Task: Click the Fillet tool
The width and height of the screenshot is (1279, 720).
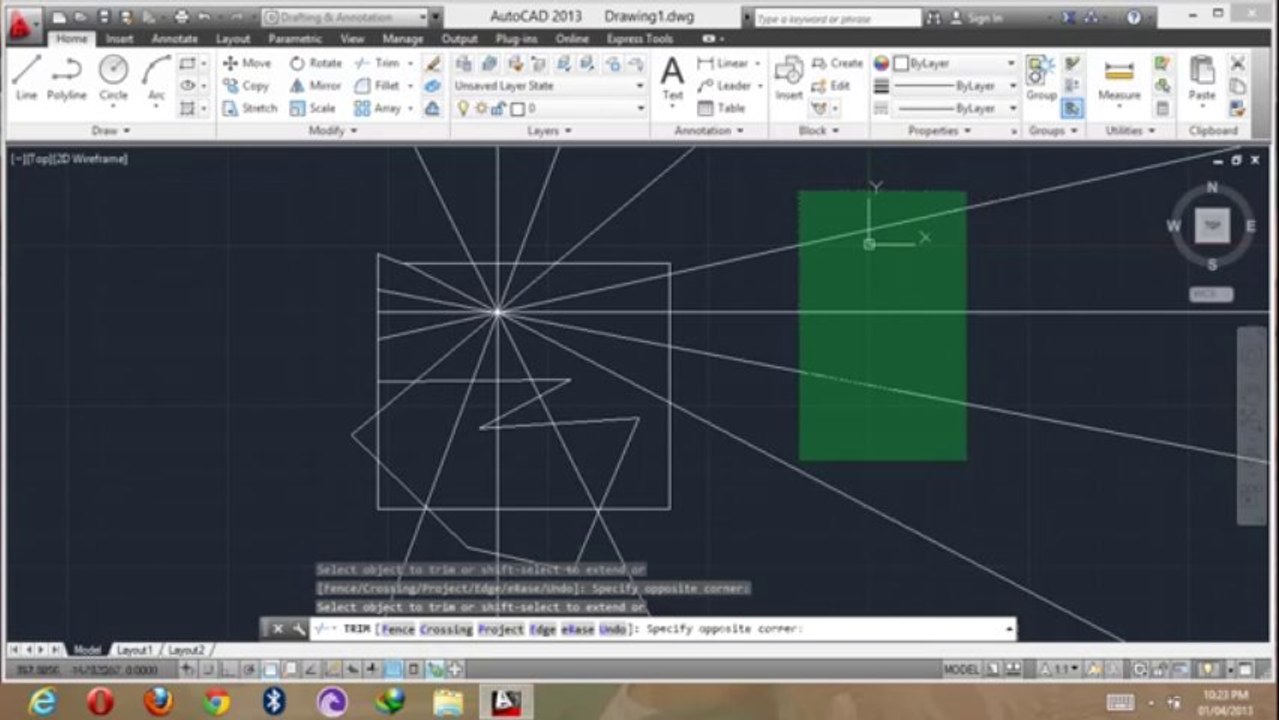Action: pos(378,86)
